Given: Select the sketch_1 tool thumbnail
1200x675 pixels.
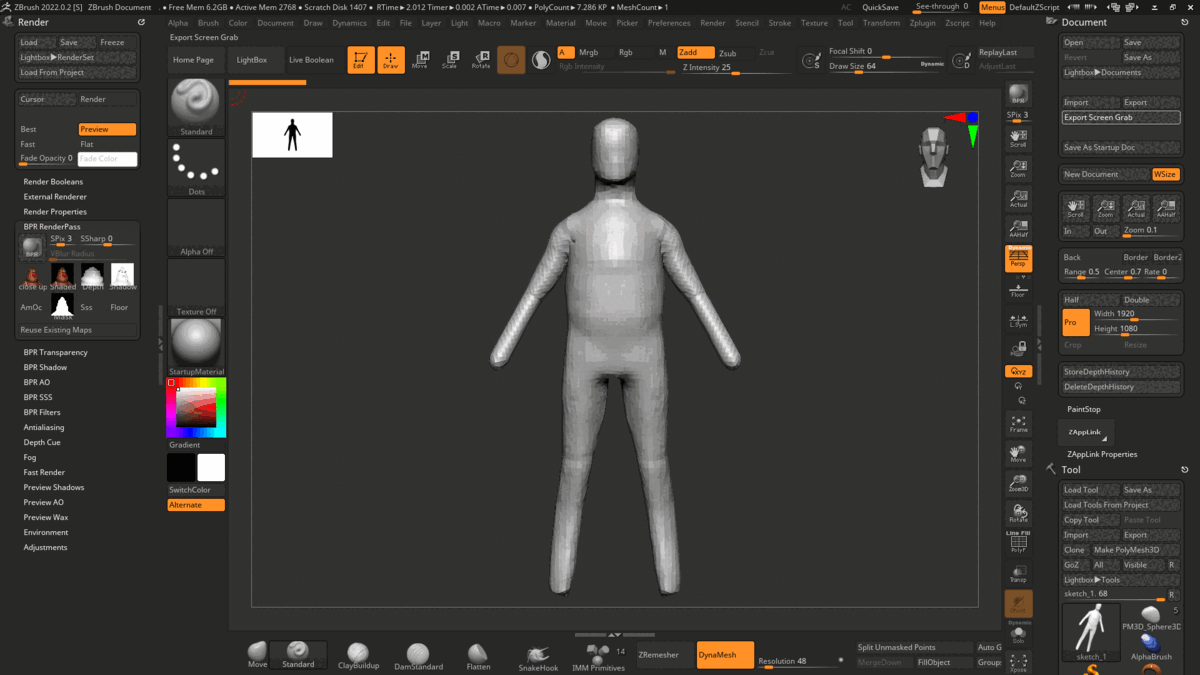Looking at the screenshot, I should [x=1091, y=631].
